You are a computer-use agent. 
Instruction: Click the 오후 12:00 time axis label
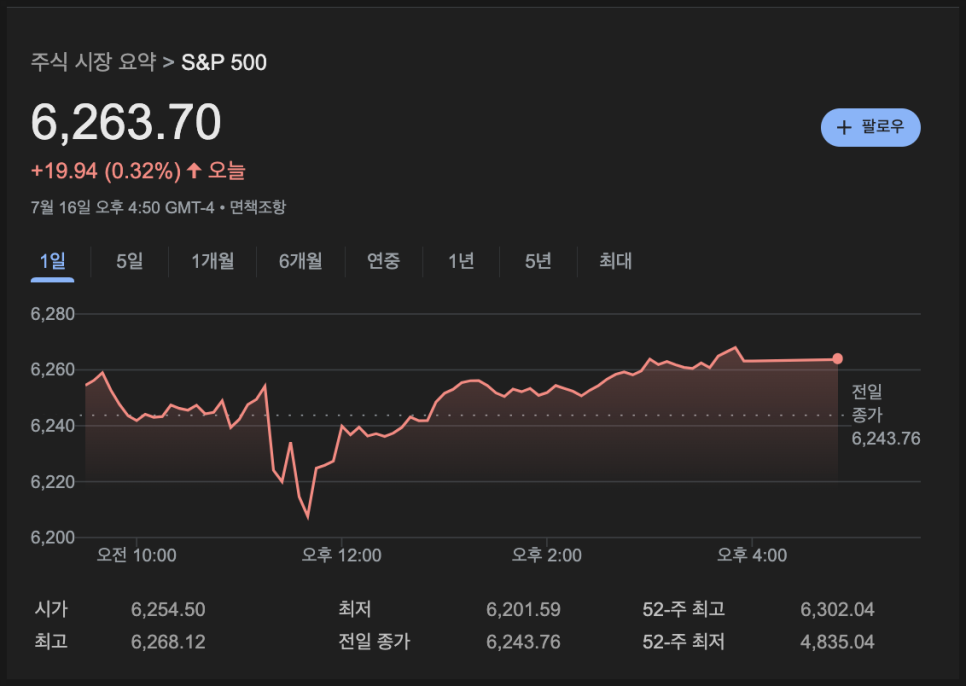pos(341,555)
